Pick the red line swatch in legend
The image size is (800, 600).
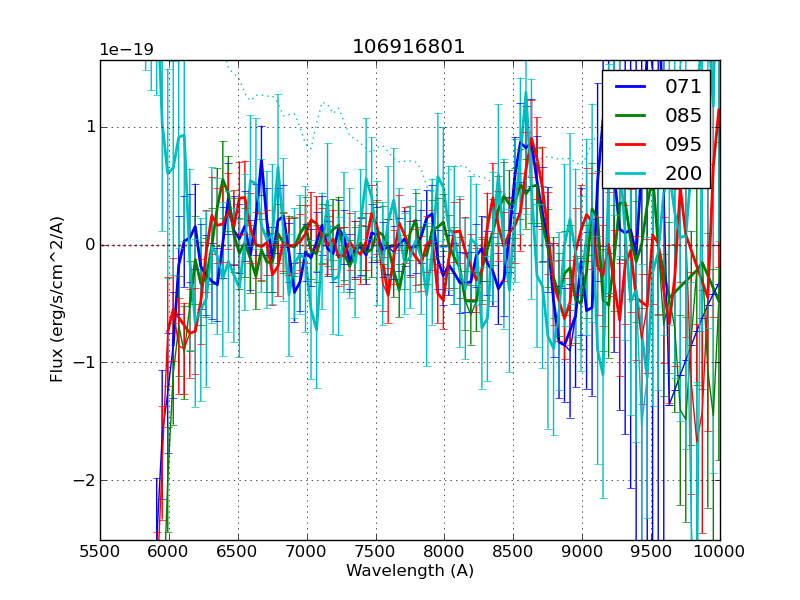[631, 144]
